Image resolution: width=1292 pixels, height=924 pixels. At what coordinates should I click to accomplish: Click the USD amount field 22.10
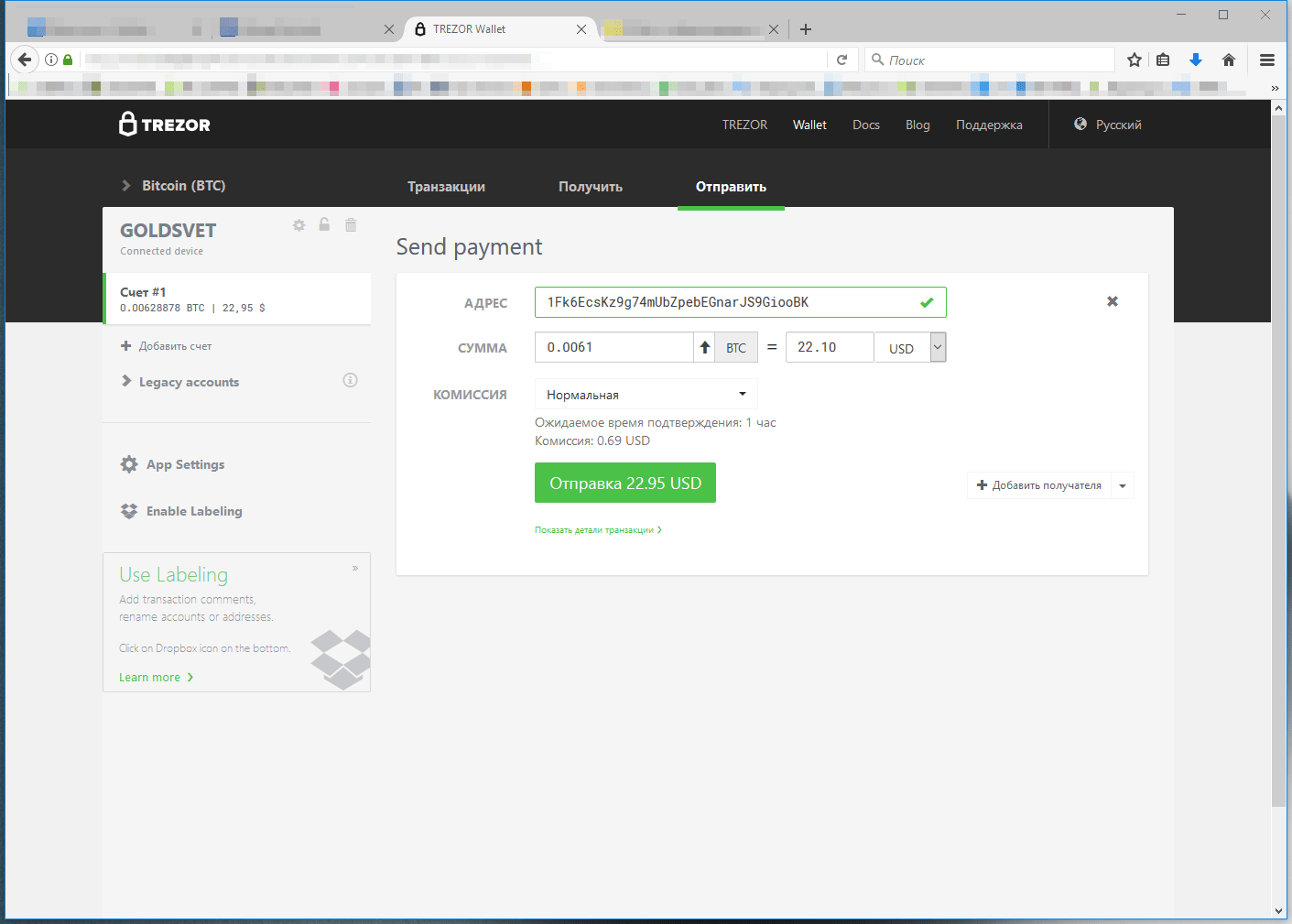coord(830,347)
